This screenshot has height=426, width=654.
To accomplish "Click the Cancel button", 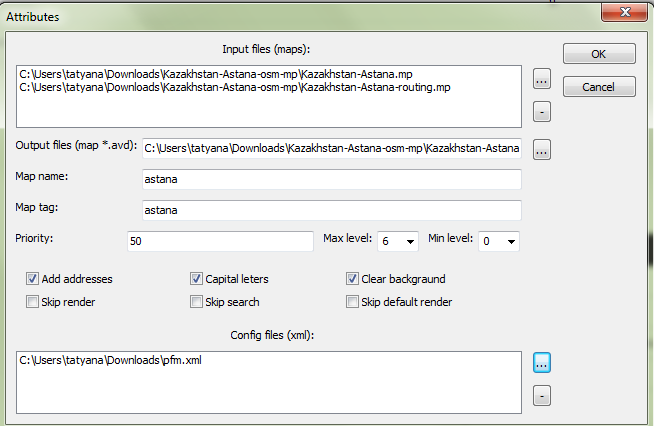I will [599, 87].
